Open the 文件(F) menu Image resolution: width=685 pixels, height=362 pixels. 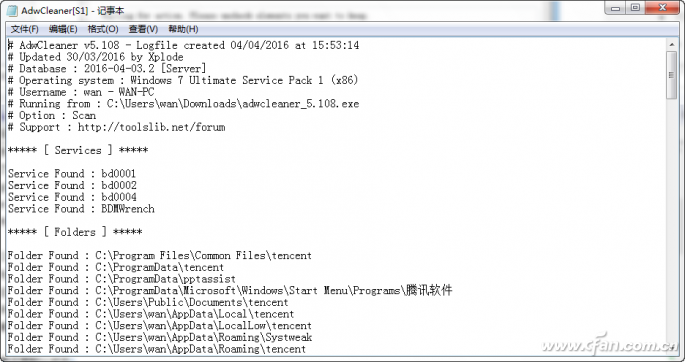click(x=24, y=29)
